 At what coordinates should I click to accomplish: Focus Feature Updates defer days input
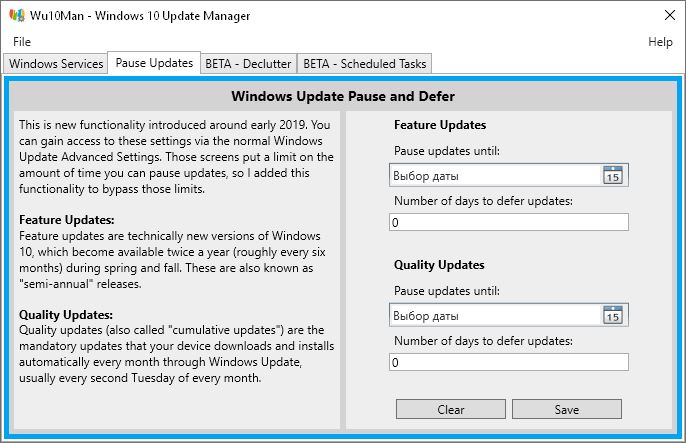click(509, 222)
